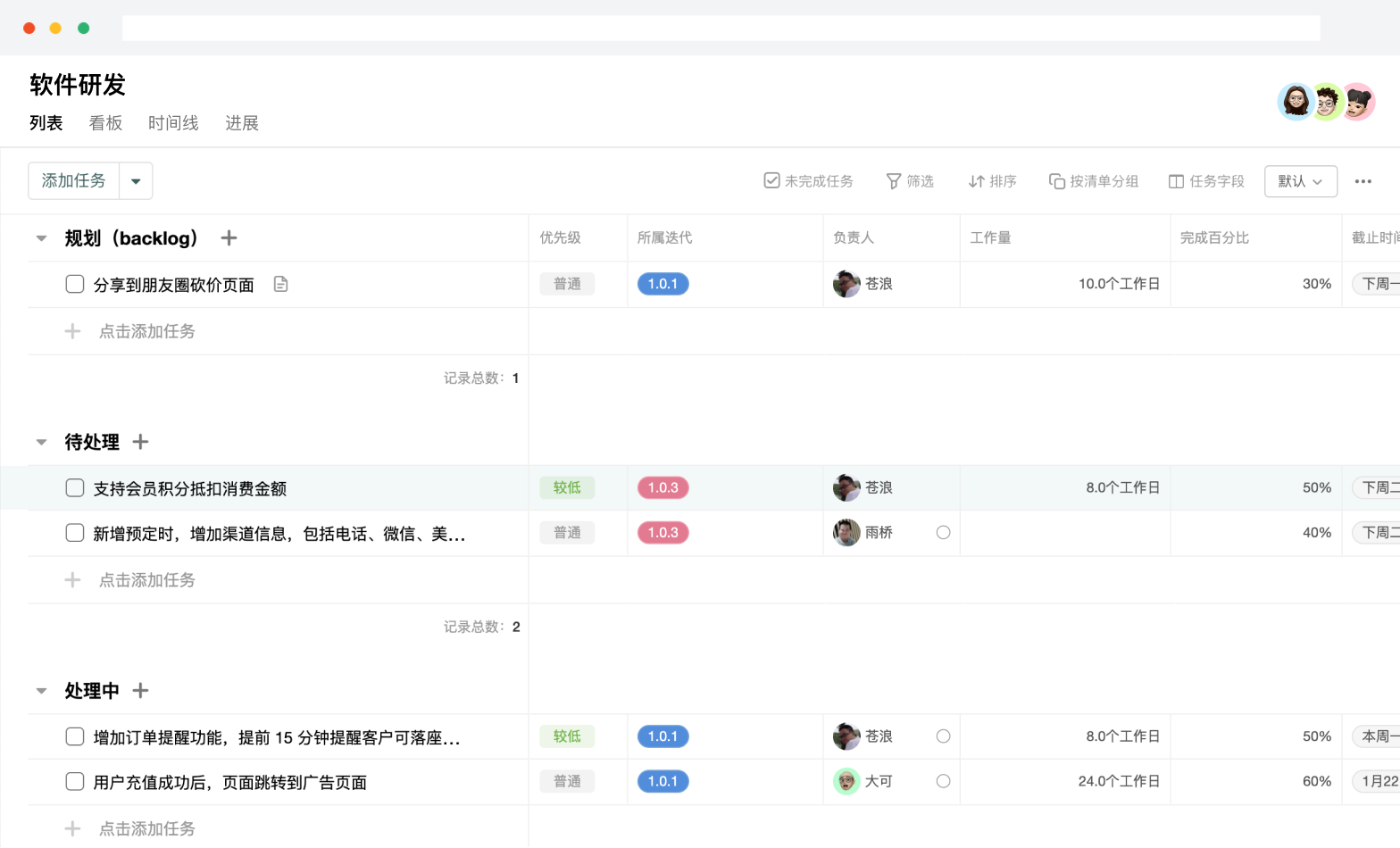This screenshot has width=1400, height=848.
Task: Click 点击添加任务 under 处理中 group
Action: click(147, 829)
